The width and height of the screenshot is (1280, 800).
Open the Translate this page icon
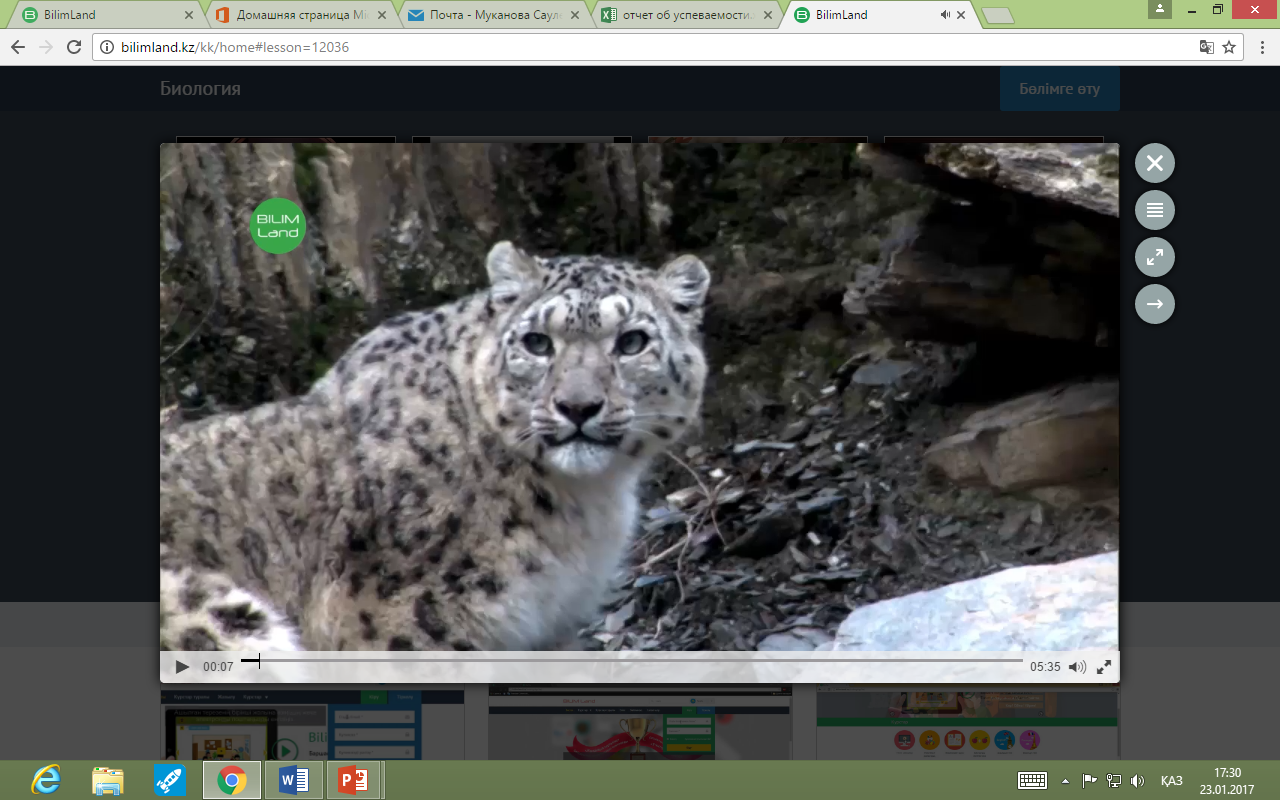[1207, 47]
